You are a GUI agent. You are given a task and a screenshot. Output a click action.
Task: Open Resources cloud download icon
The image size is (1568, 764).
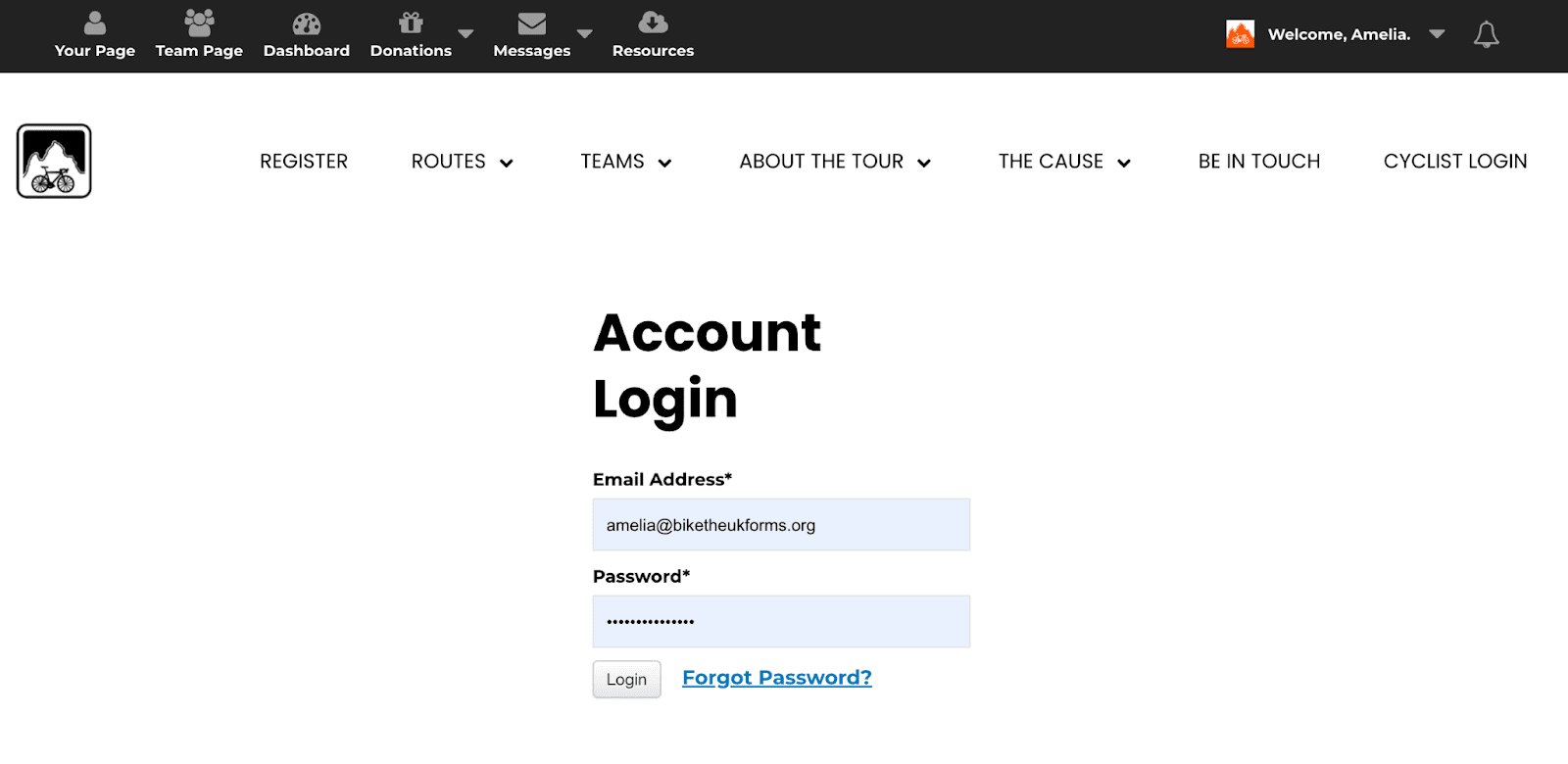pos(653,23)
